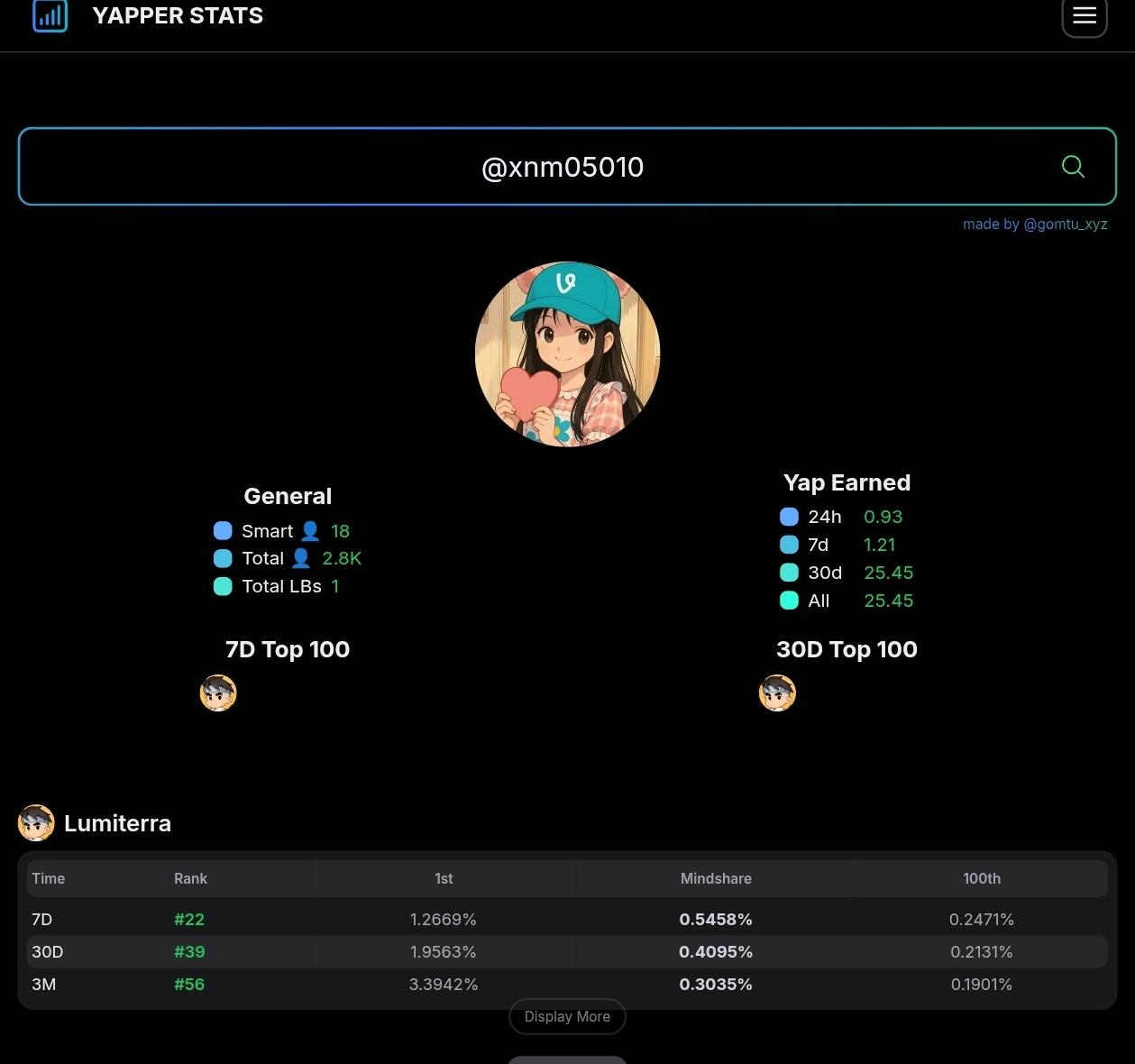
Task: Expand the table with Display More
Action: point(567,1016)
